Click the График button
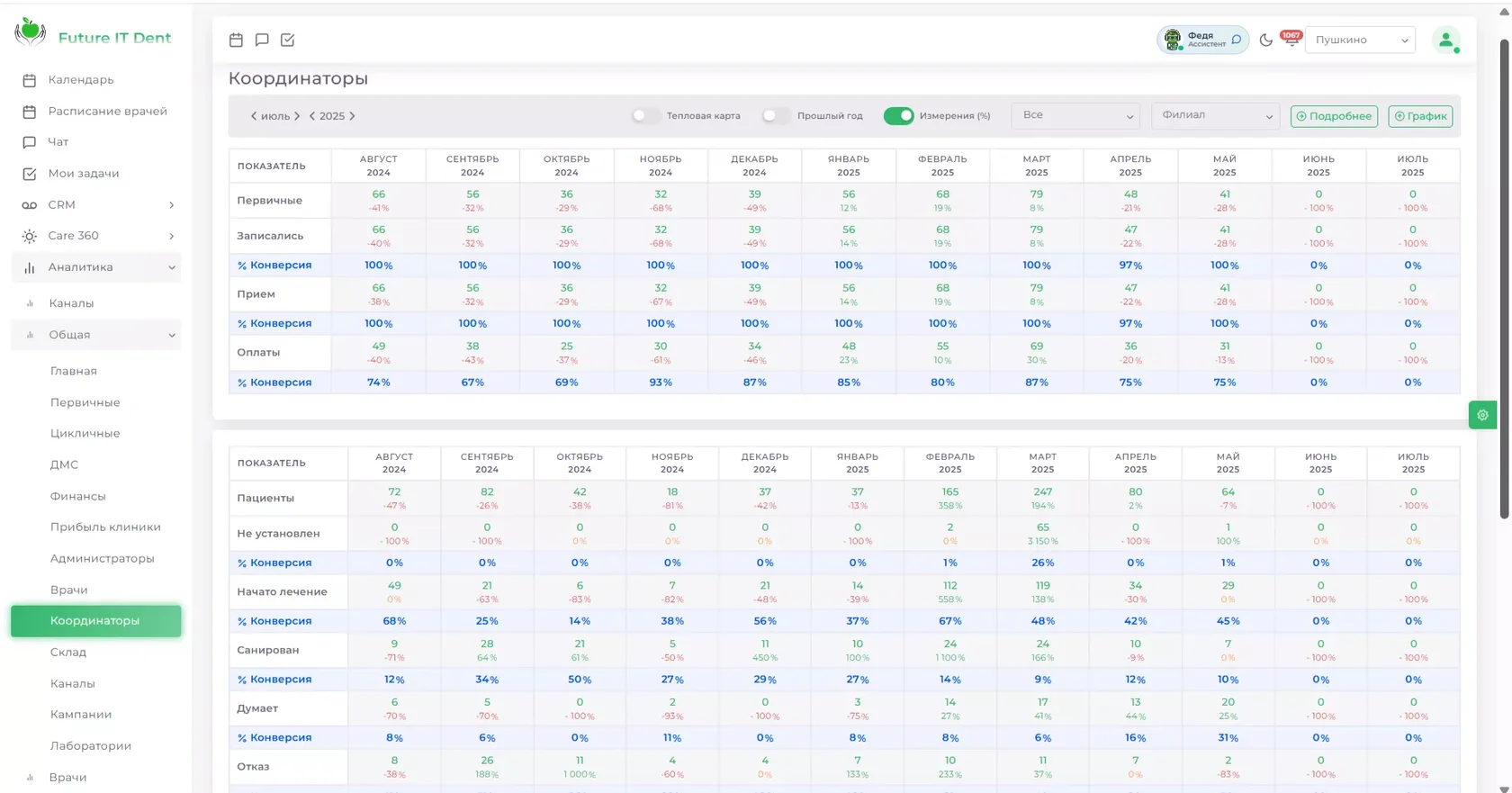This screenshot has height=793, width=1512. click(1420, 116)
